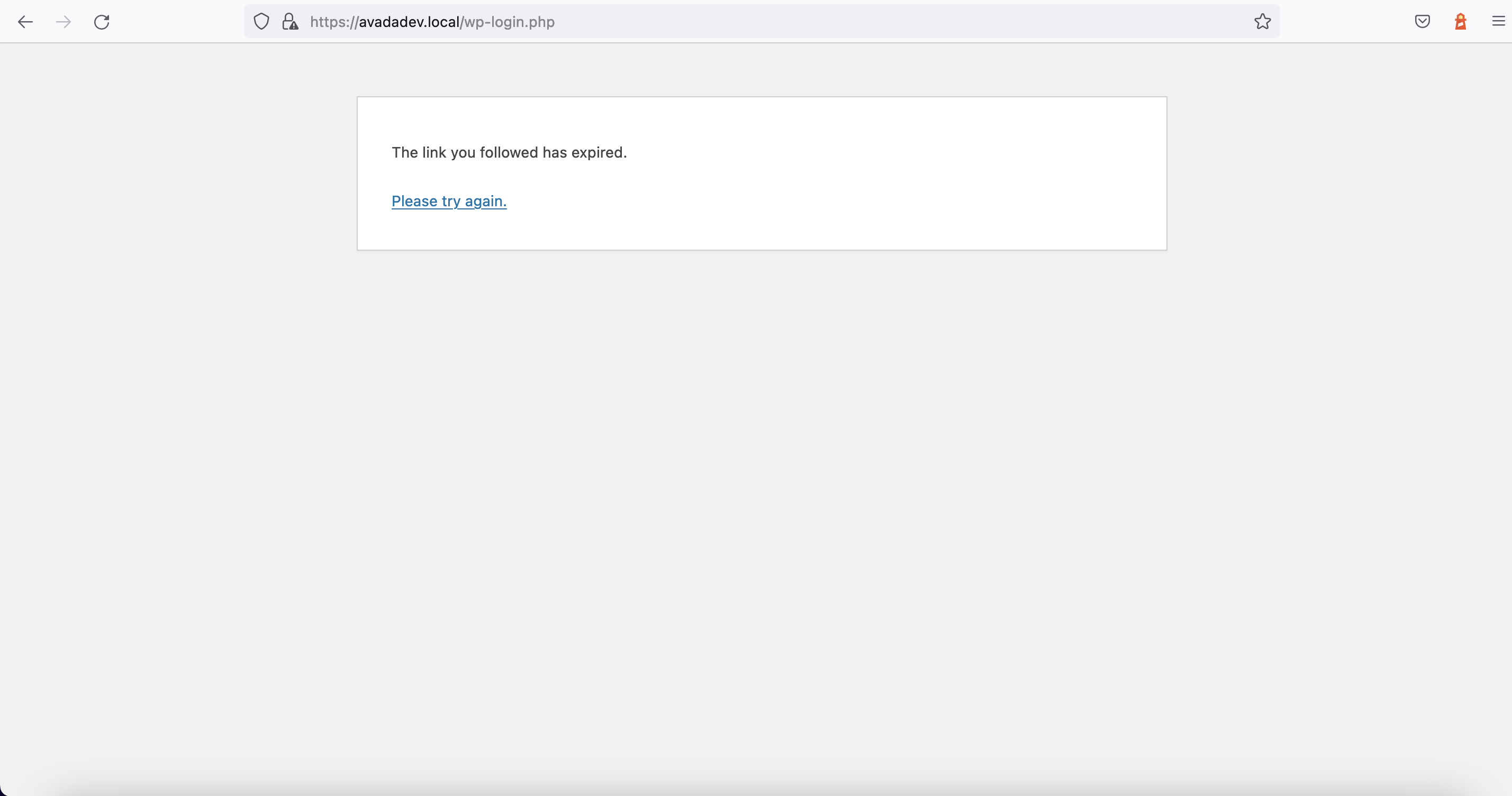Check connection warning on the lock badge

289,22
